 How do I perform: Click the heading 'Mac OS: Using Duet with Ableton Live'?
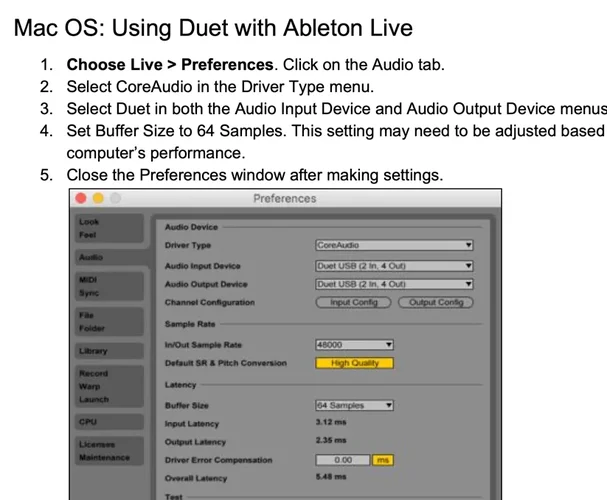[x=213, y=28]
